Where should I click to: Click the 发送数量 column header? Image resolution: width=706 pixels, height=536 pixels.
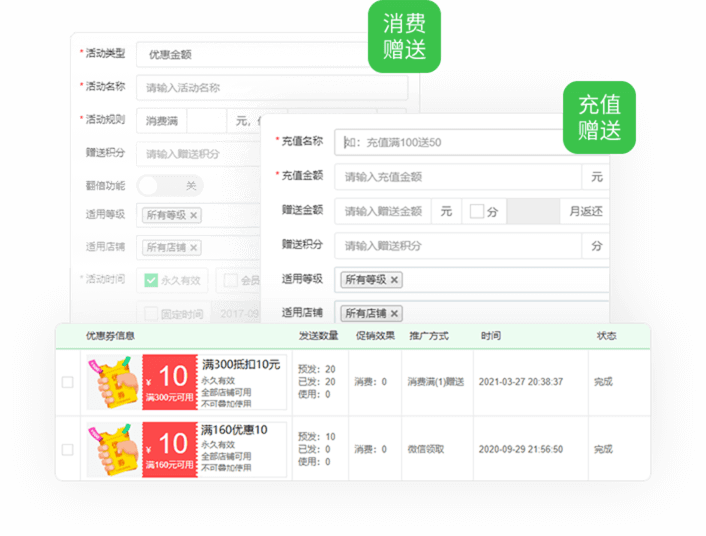point(316,336)
